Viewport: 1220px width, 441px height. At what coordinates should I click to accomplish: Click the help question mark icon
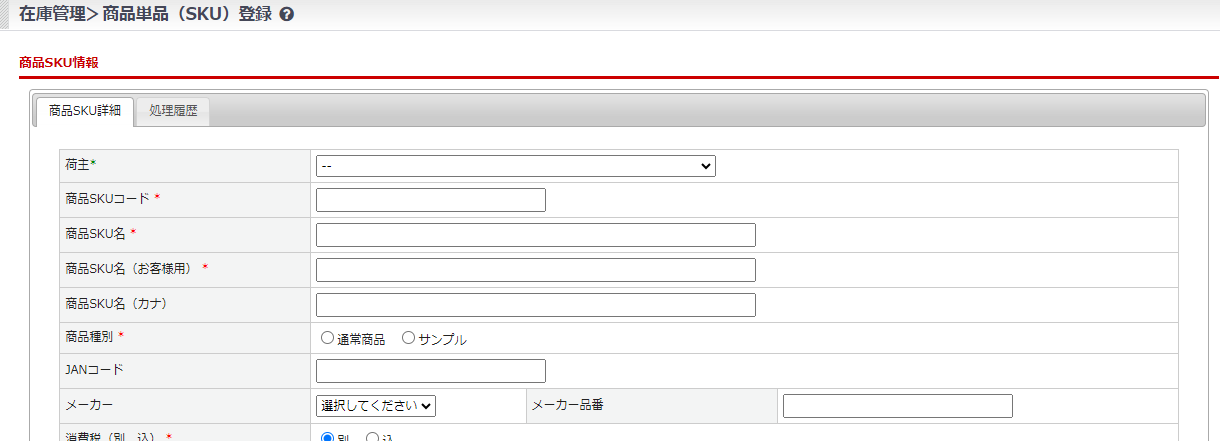pyautogui.click(x=287, y=15)
